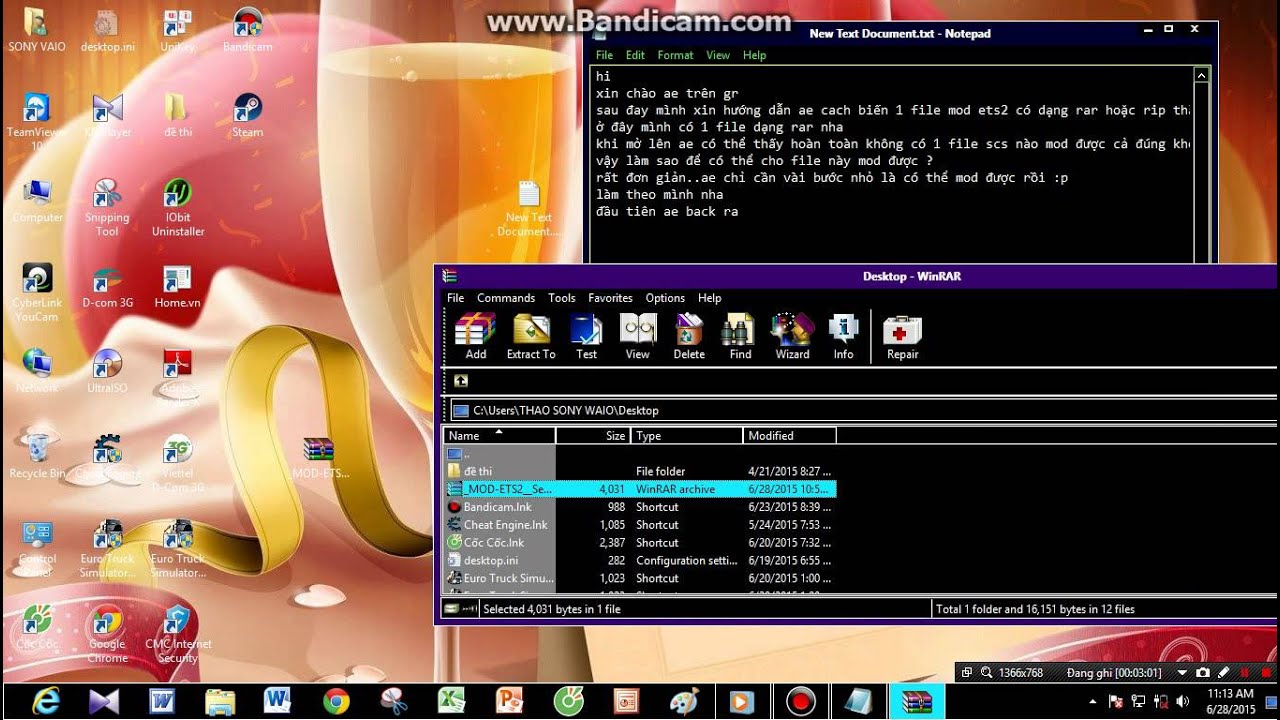Image resolution: width=1280 pixels, height=720 pixels.
Task: Click the Find binoculars icon in WinRAR
Action: coord(740,336)
